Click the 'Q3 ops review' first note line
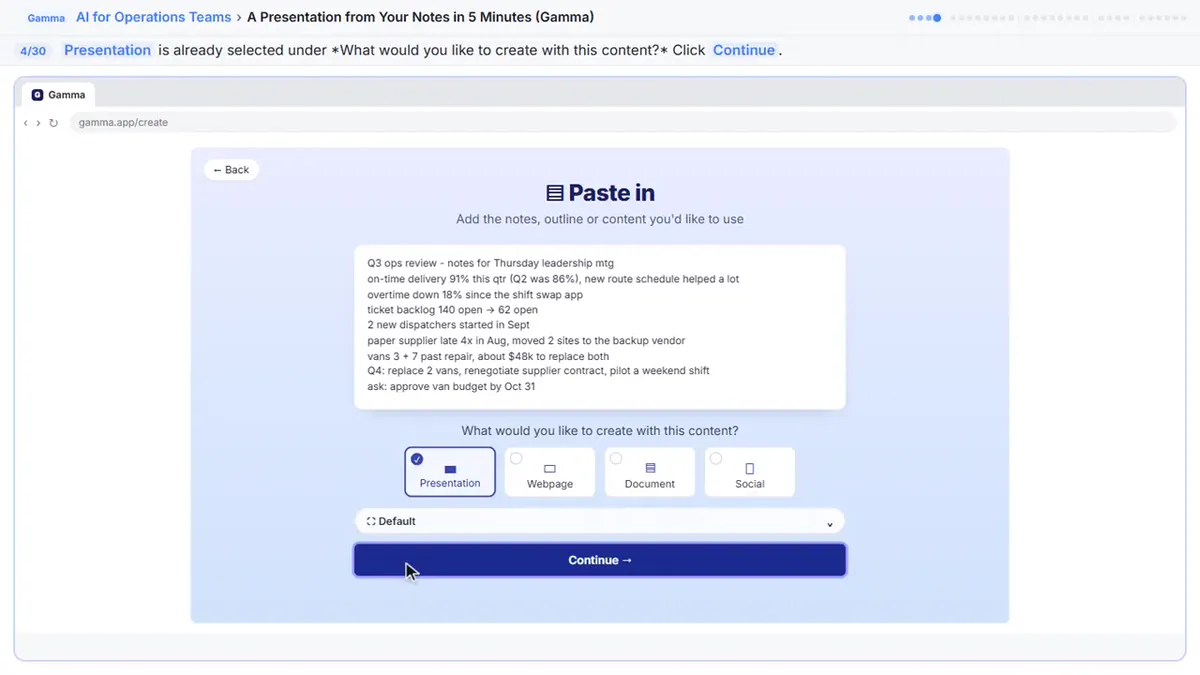This screenshot has height=675, width=1200. point(490,264)
